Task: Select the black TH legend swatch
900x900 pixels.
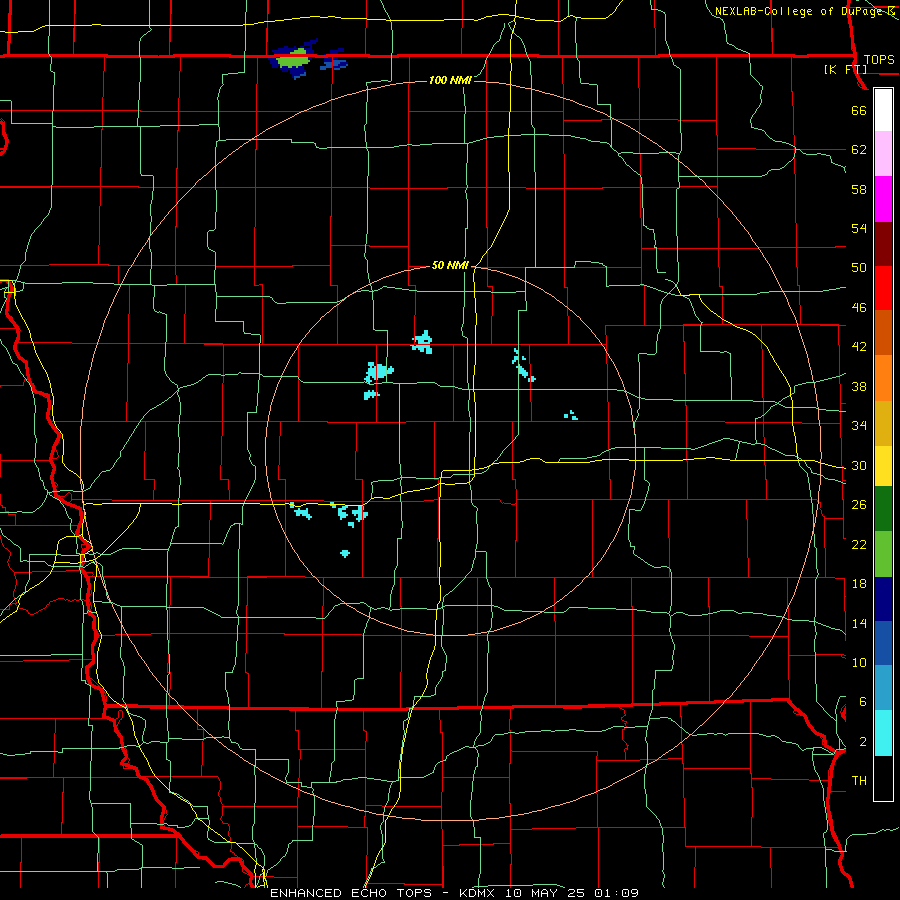Action: point(883,778)
